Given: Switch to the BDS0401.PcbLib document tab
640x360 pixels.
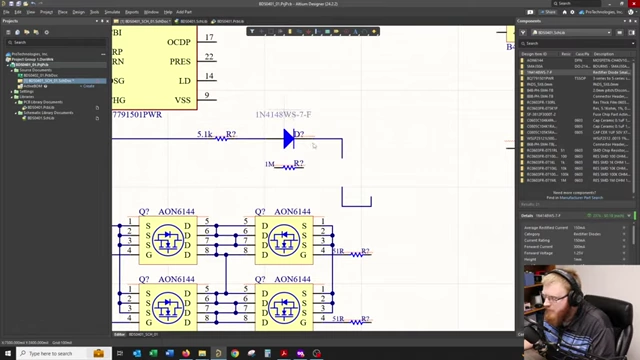Looking at the screenshot, I should [228, 21].
